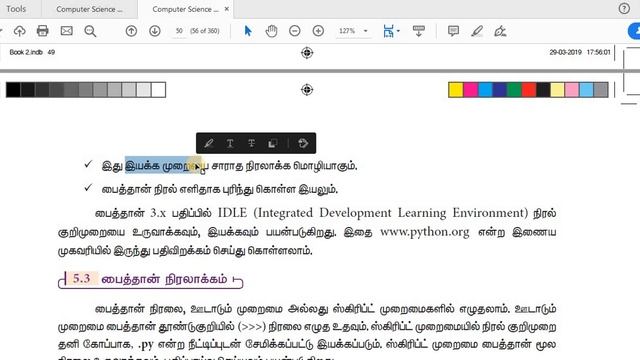Click the 5.3 section heading

150,280
